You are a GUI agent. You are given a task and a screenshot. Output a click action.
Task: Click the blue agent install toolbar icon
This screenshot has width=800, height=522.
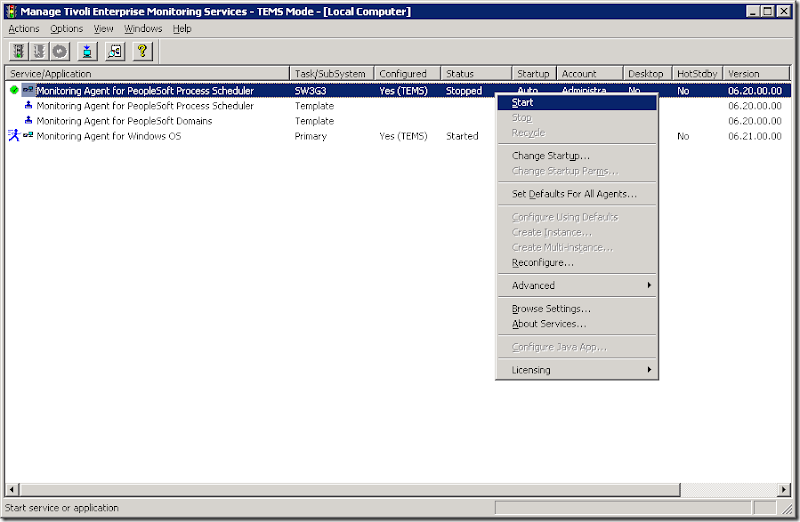pyautogui.click(x=87, y=52)
